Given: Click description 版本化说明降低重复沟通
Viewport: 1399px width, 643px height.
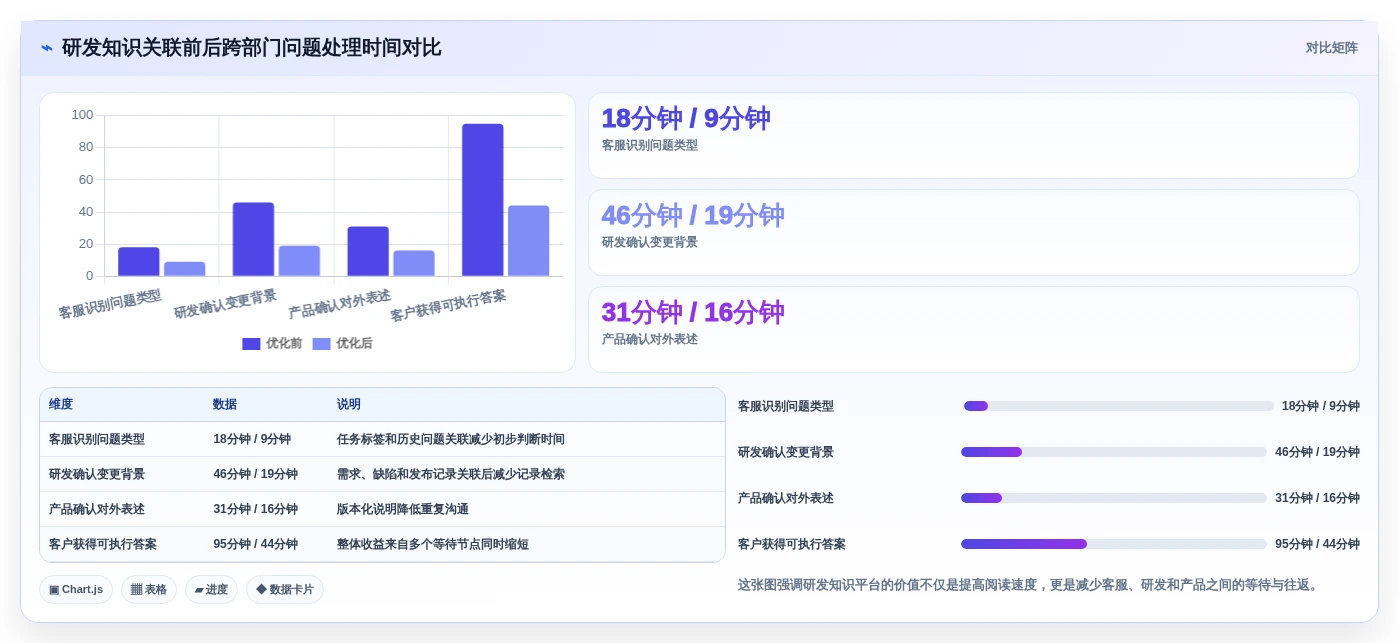Looking at the screenshot, I should [403, 509].
